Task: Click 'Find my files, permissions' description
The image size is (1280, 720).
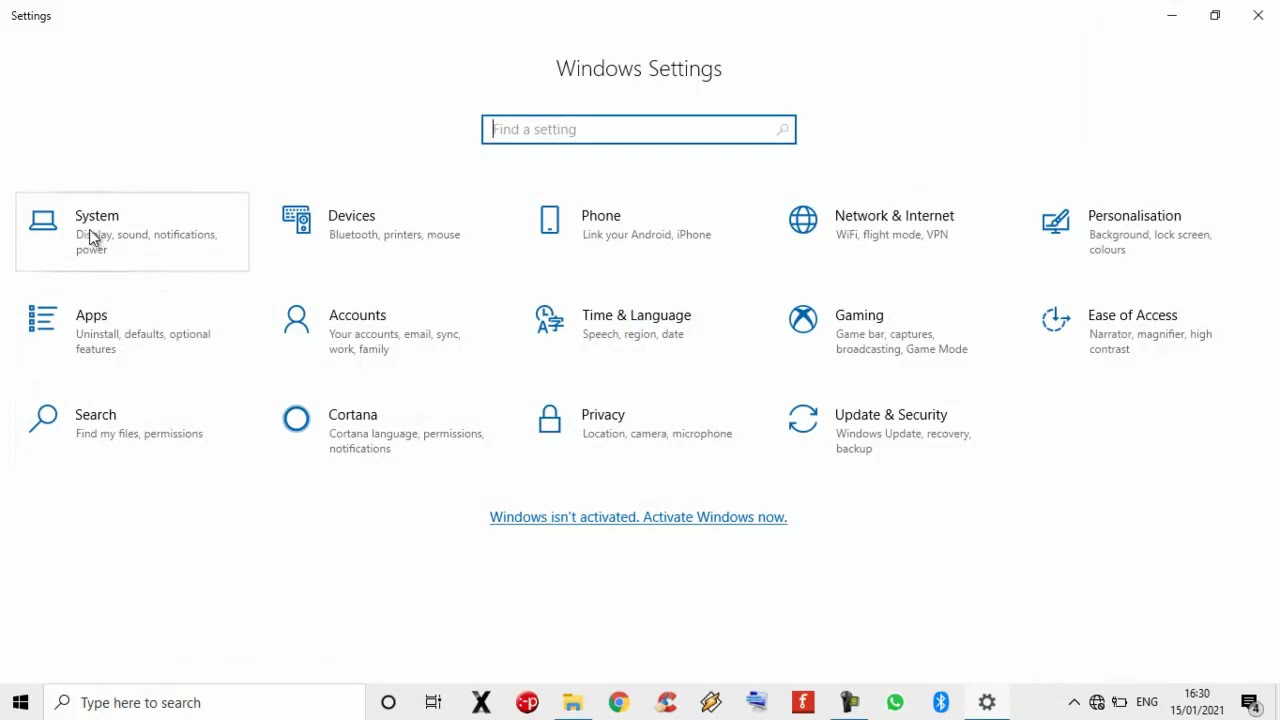Action: point(139,434)
